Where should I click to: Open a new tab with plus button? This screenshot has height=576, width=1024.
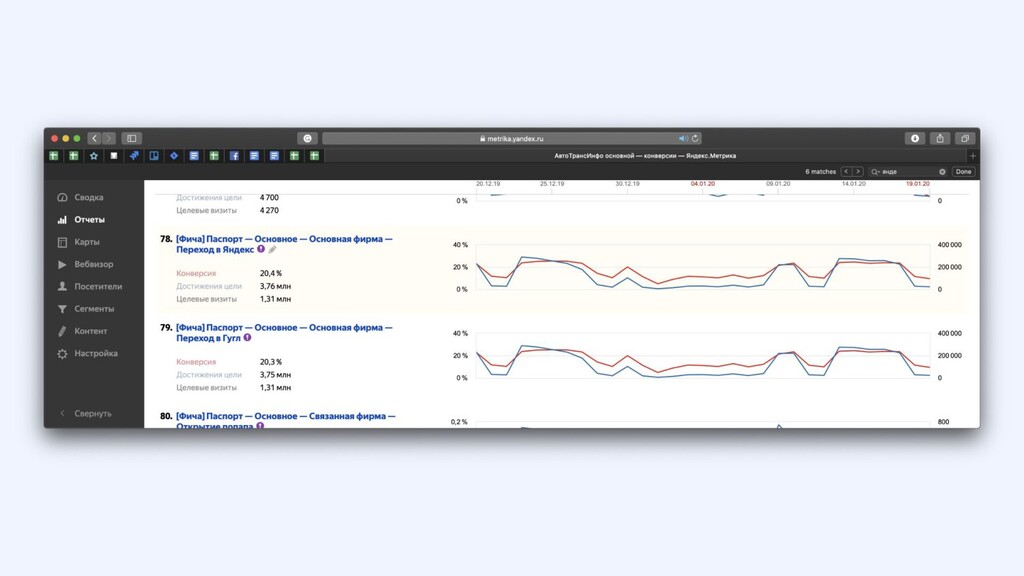pyautogui.click(x=972, y=155)
